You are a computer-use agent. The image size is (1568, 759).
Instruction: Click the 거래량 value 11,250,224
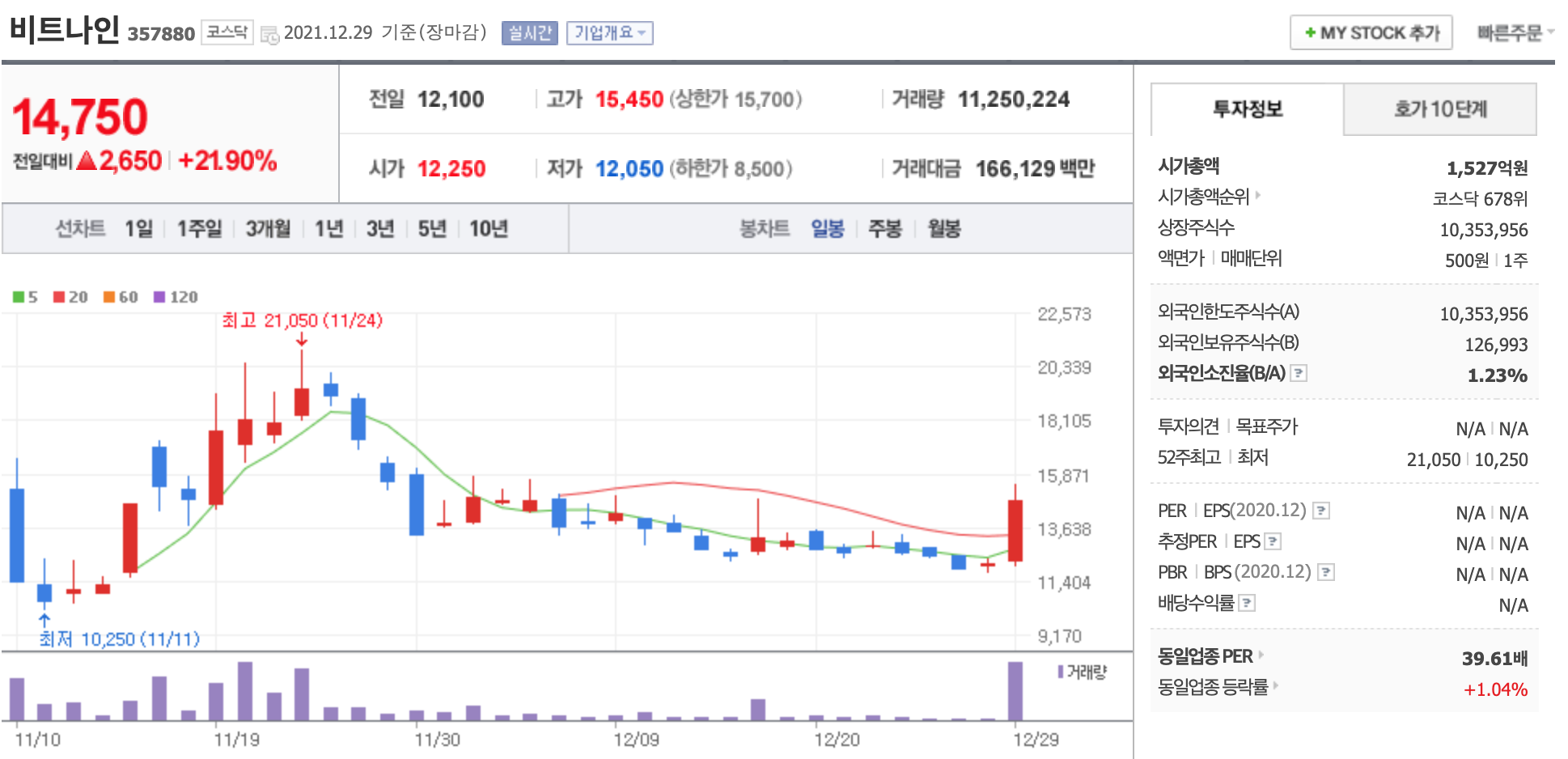1014,100
